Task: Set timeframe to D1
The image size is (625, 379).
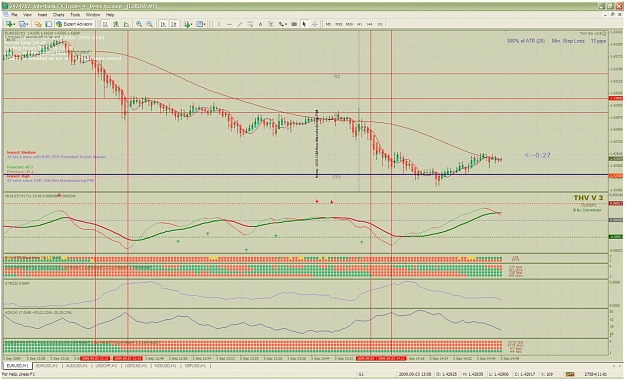Action: pyautogui.click(x=380, y=24)
